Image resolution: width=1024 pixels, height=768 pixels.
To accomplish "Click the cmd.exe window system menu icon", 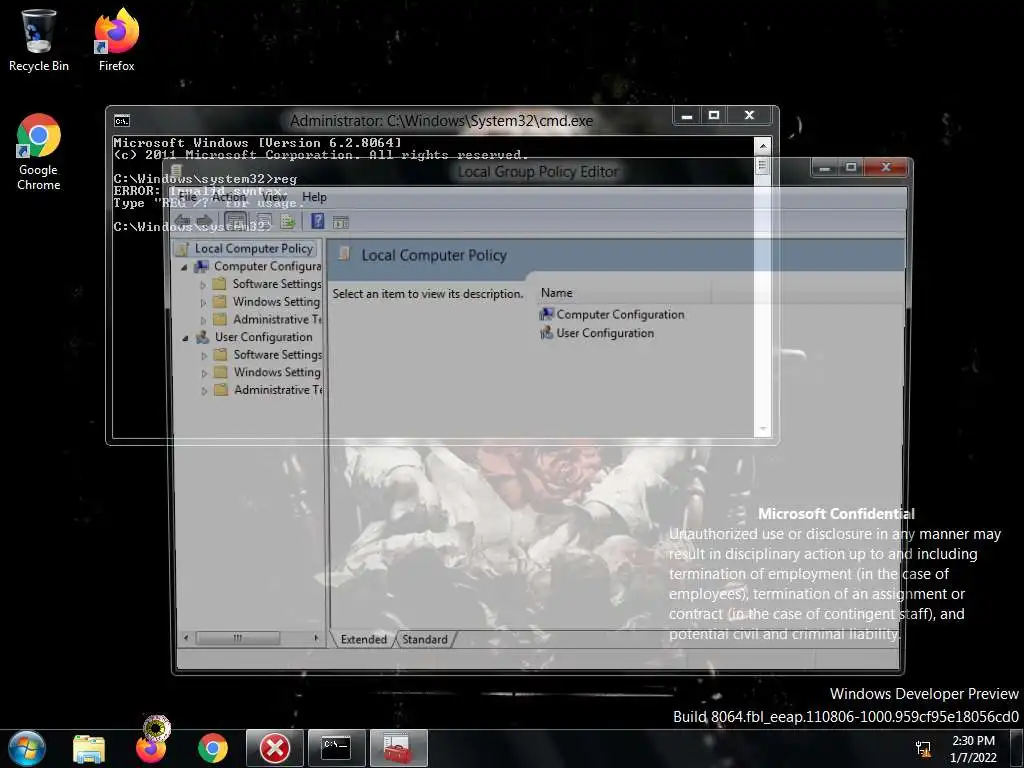I will (x=121, y=120).
